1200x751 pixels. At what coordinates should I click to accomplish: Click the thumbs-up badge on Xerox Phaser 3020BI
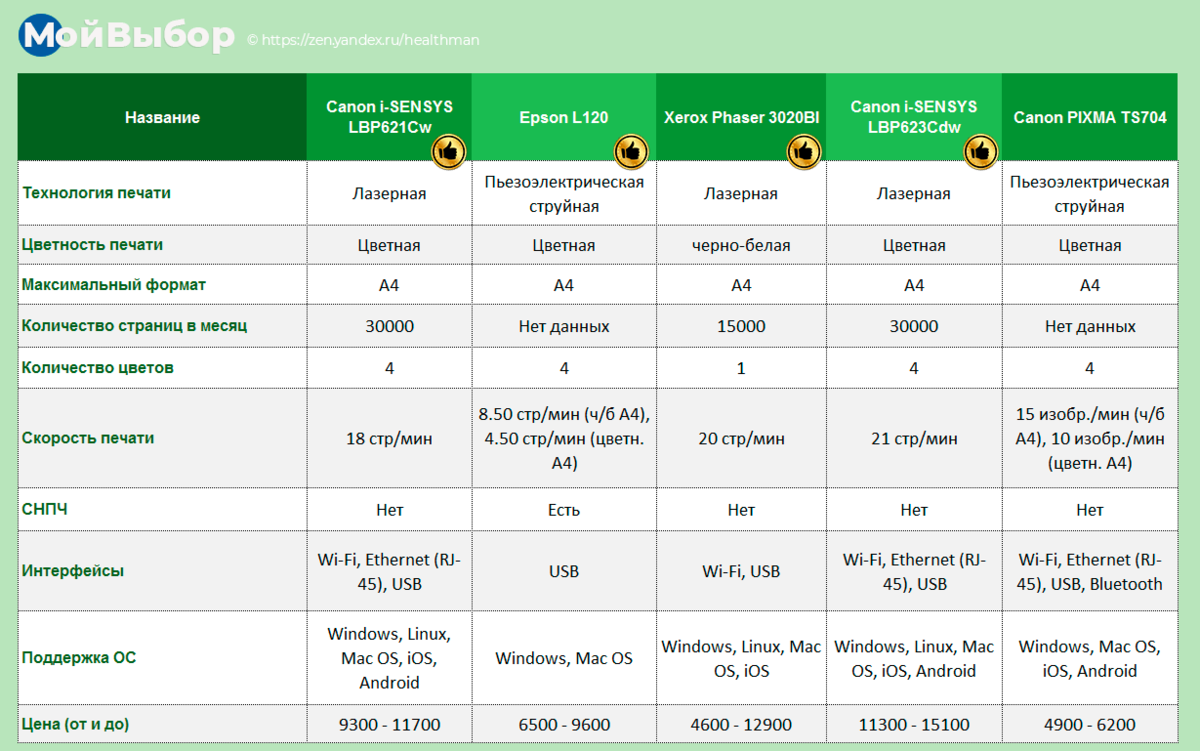point(804,151)
